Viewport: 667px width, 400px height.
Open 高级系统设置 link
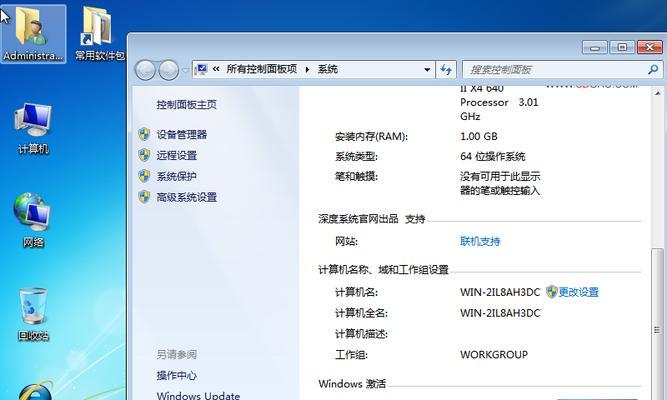pyautogui.click(x=187, y=197)
